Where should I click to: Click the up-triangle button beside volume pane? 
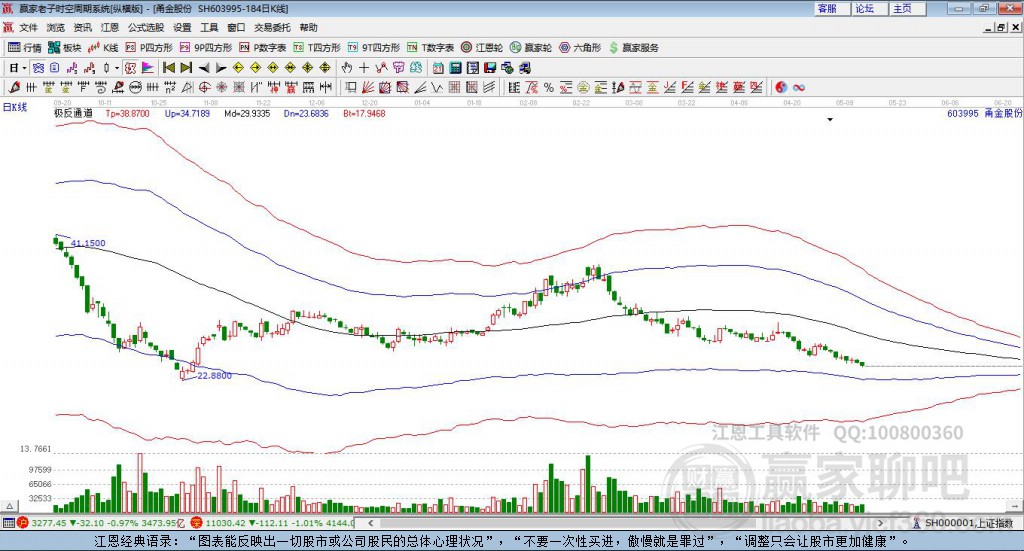click(9, 506)
